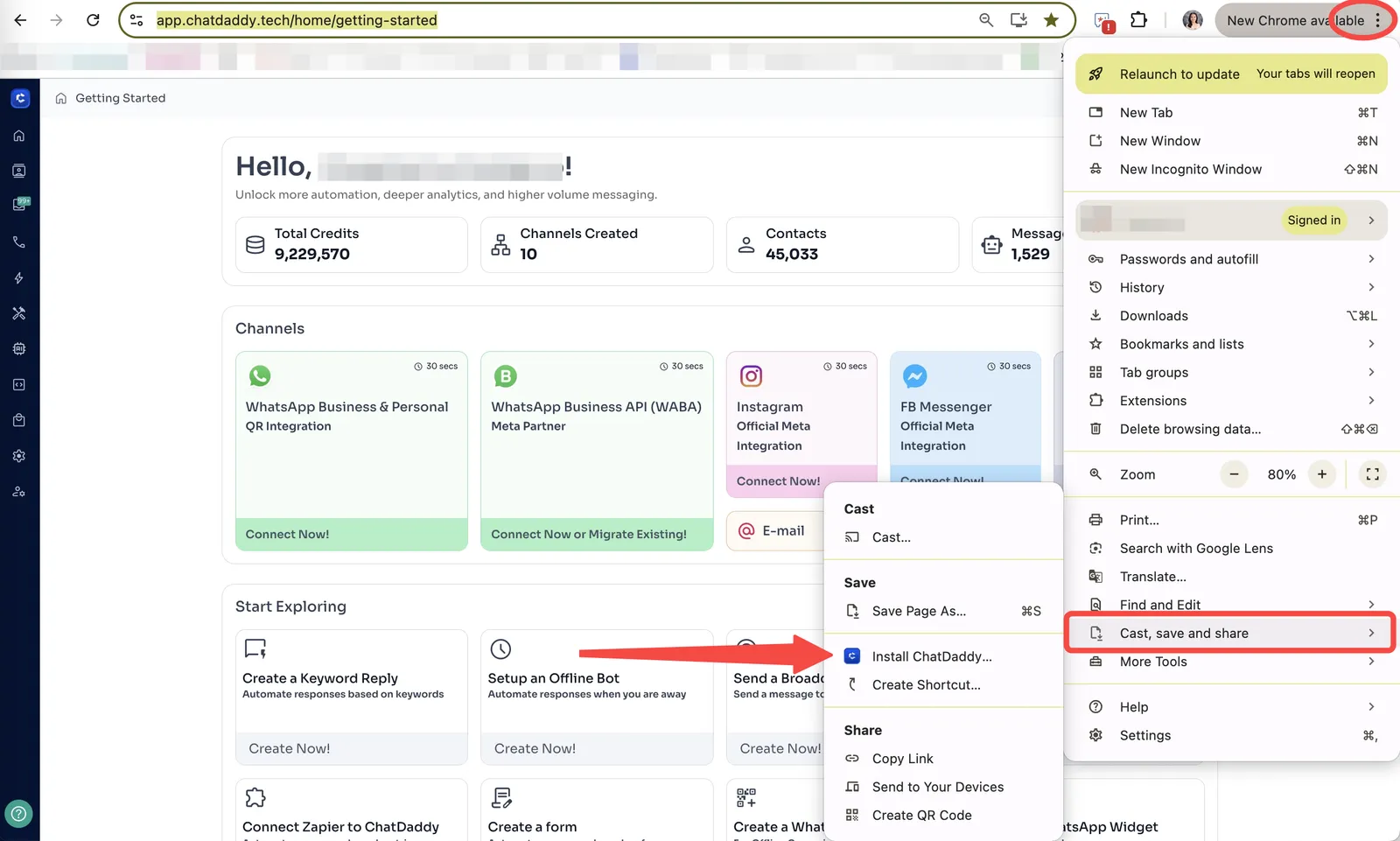Choose Save Page As... option
Image resolution: width=1400 pixels, height=841 pixels.
(919, 611)
